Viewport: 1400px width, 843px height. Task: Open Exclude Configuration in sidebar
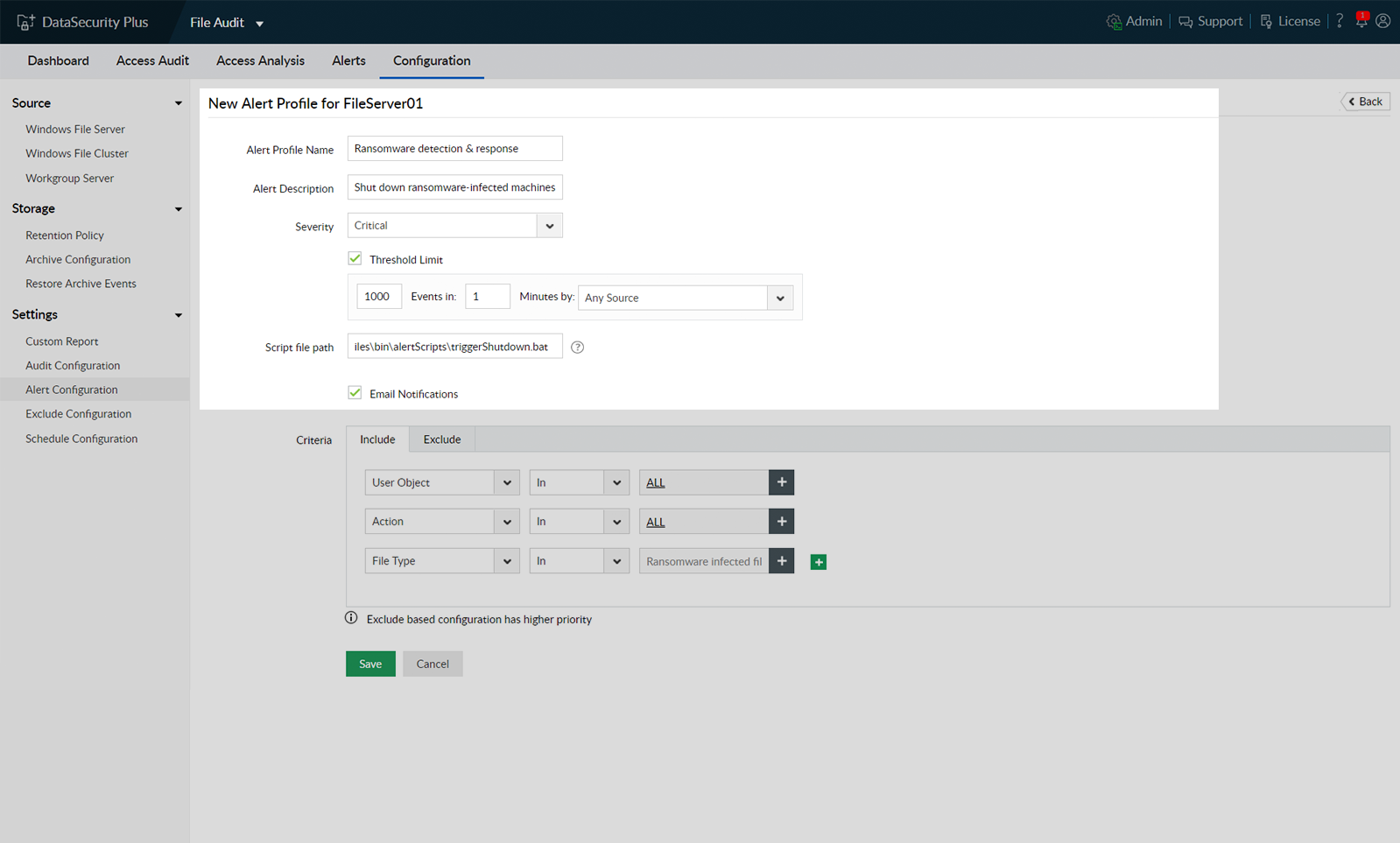pos(79,414)
